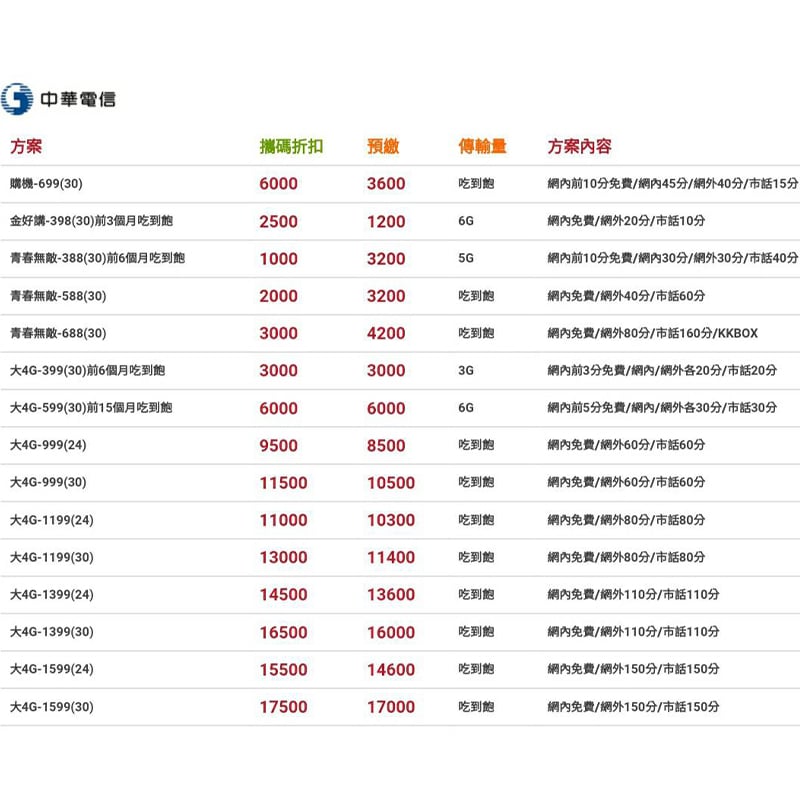This screenshot has height=800, width=800.
Task: Click discount value 2500
Action: 279,221
